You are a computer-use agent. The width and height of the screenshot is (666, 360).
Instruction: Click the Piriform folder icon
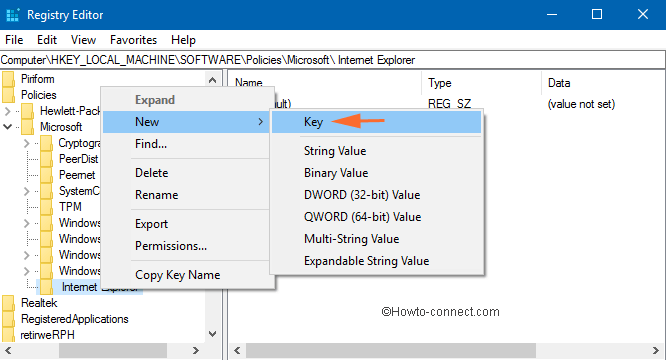(8, 79)
